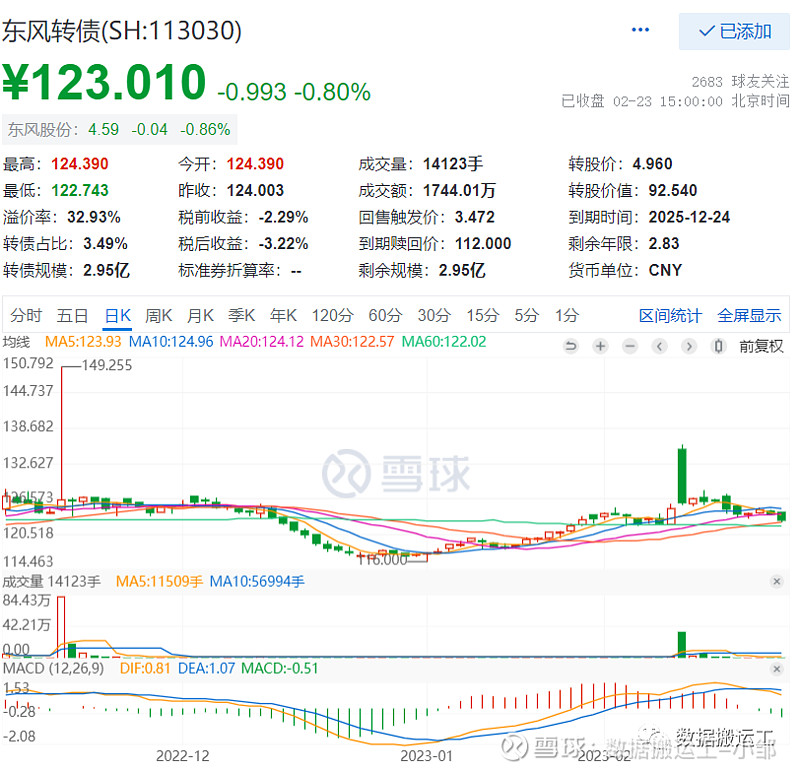
Task: Switch to the 30分 interval tab
Action: 434,315
